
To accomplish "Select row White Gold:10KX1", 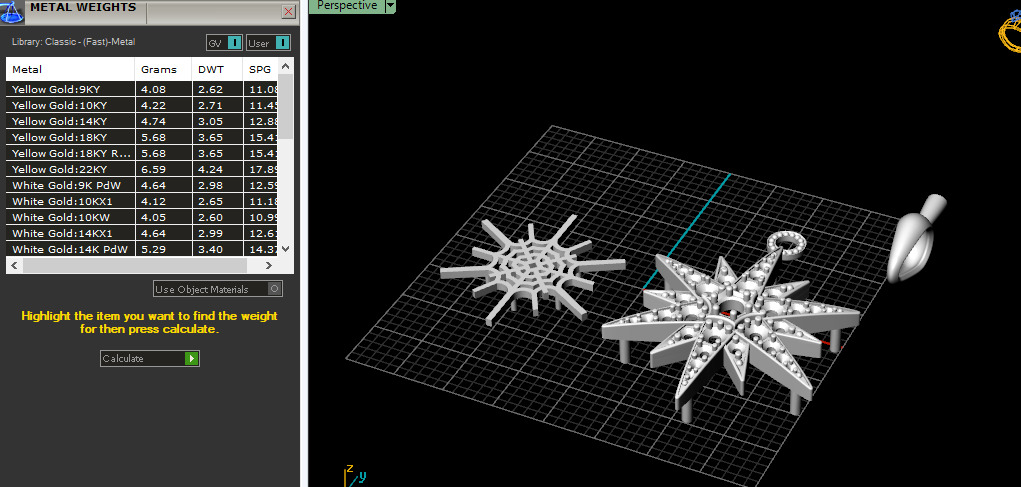I will (x=142, y=201).
